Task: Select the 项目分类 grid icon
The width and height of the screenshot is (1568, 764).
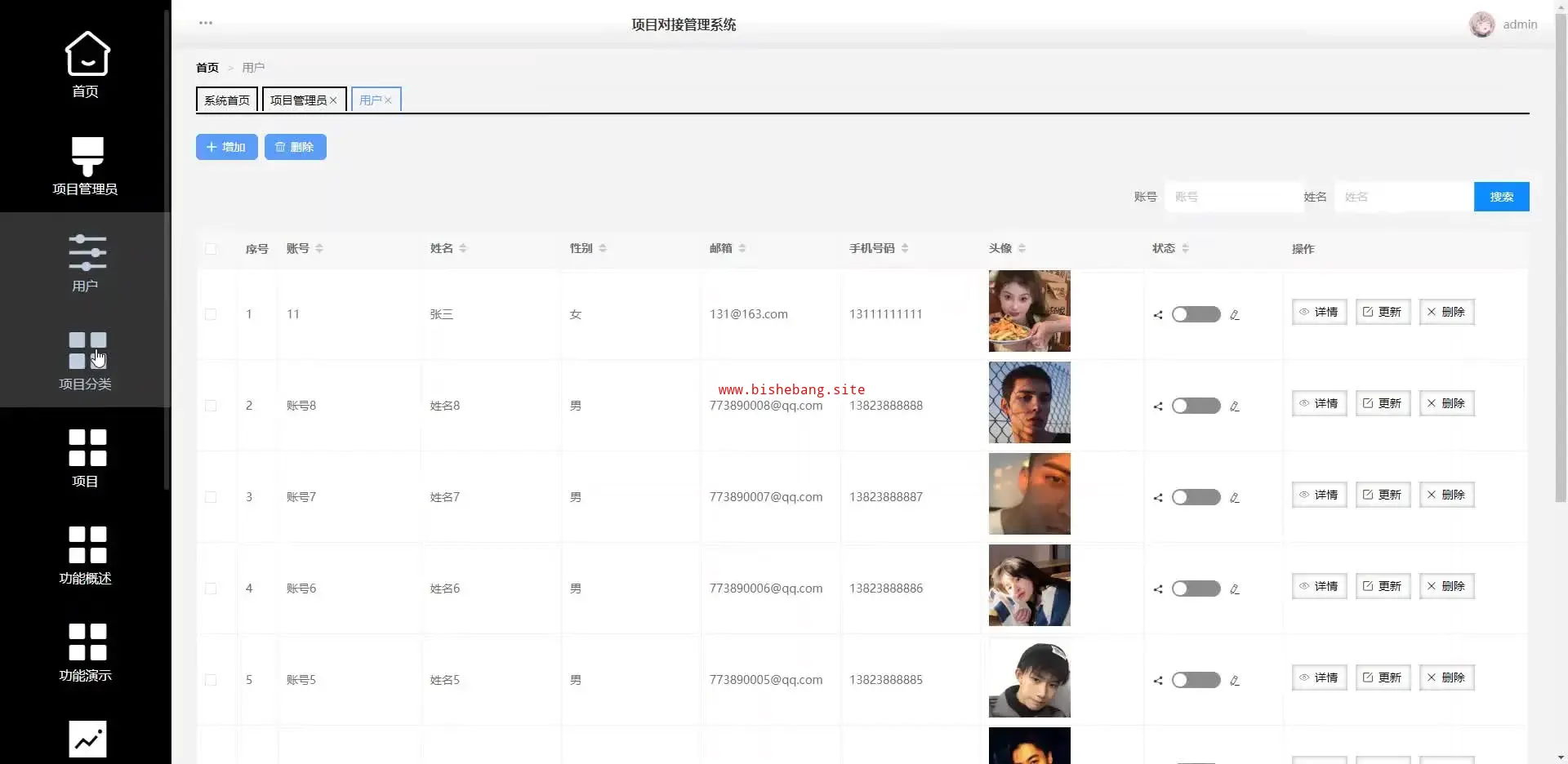Action: pos(87,350)
